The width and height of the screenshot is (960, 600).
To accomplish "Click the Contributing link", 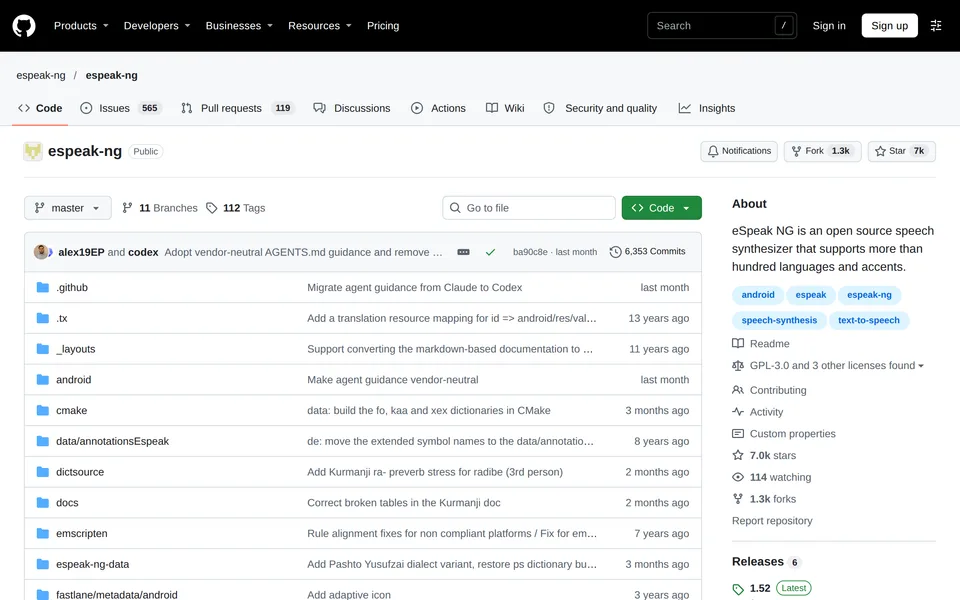I will click(778, 390).
